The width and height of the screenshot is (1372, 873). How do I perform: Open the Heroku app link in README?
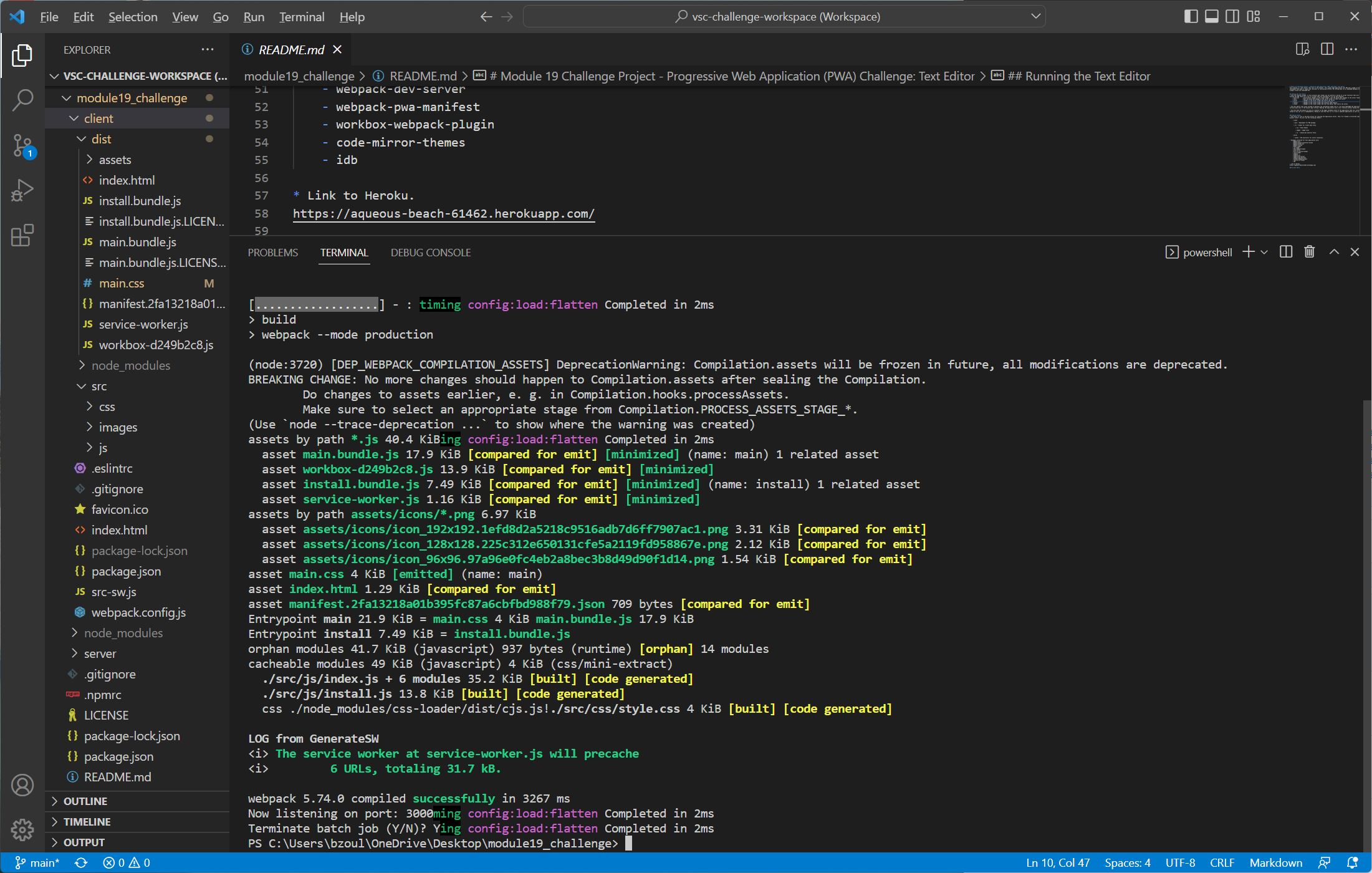coord(444,213)
